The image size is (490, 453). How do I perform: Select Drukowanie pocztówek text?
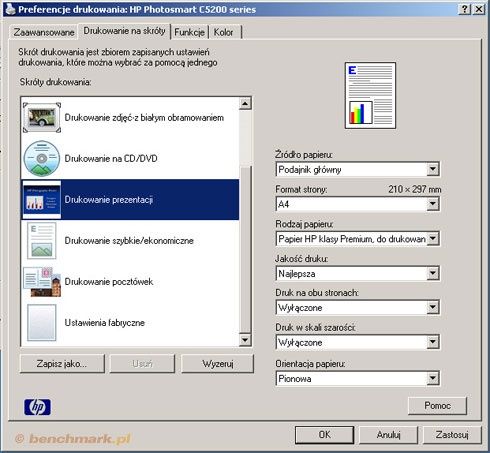coord(109,282)
